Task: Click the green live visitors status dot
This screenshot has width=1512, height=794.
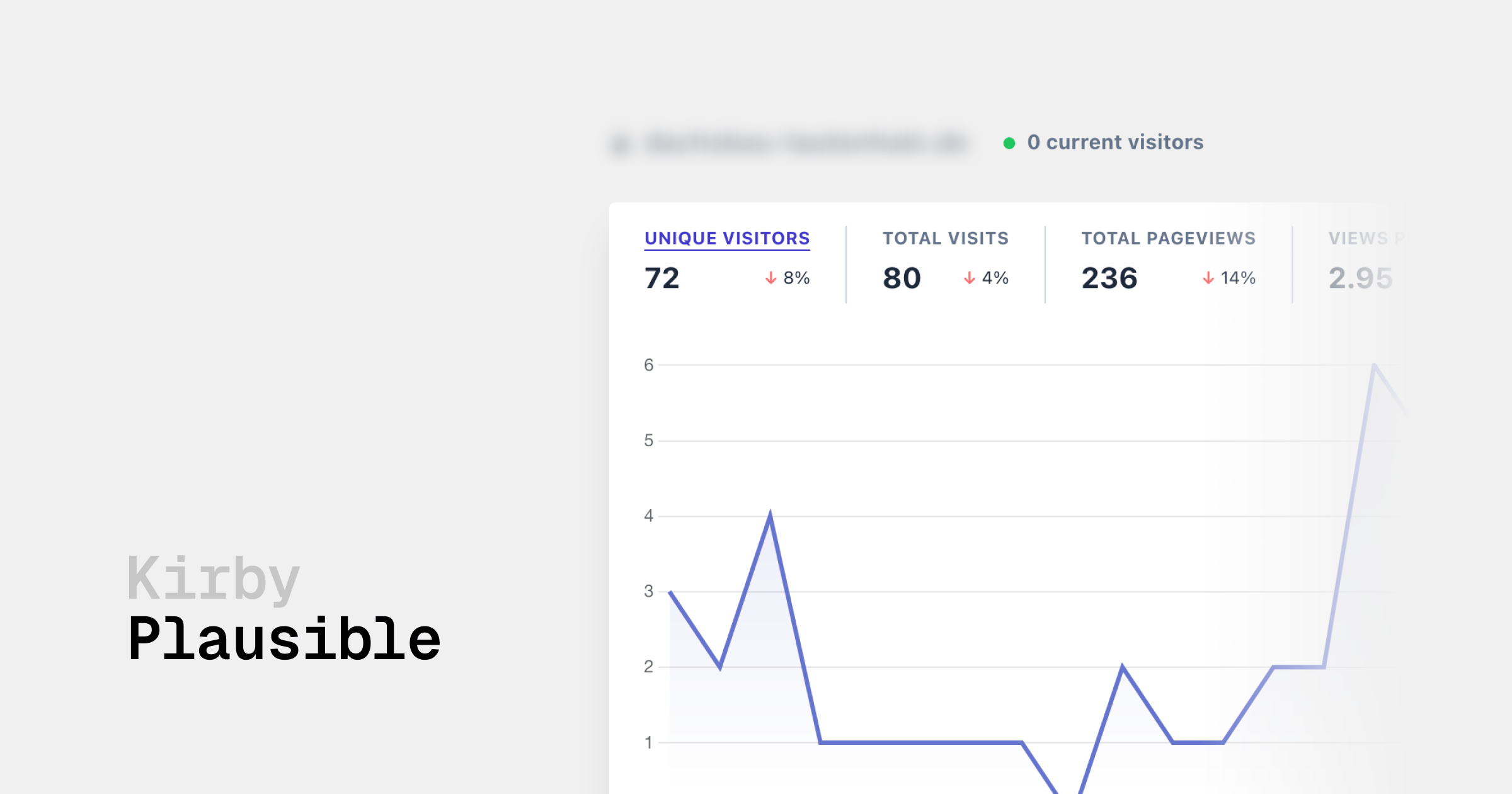Action: 1009,143
